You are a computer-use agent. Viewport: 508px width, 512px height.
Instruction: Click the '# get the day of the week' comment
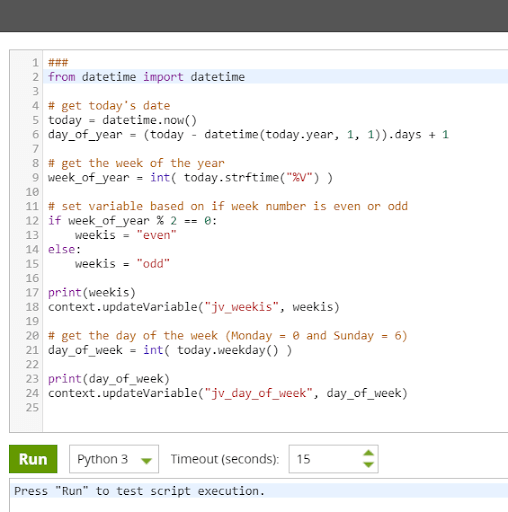tap(228, 336)
